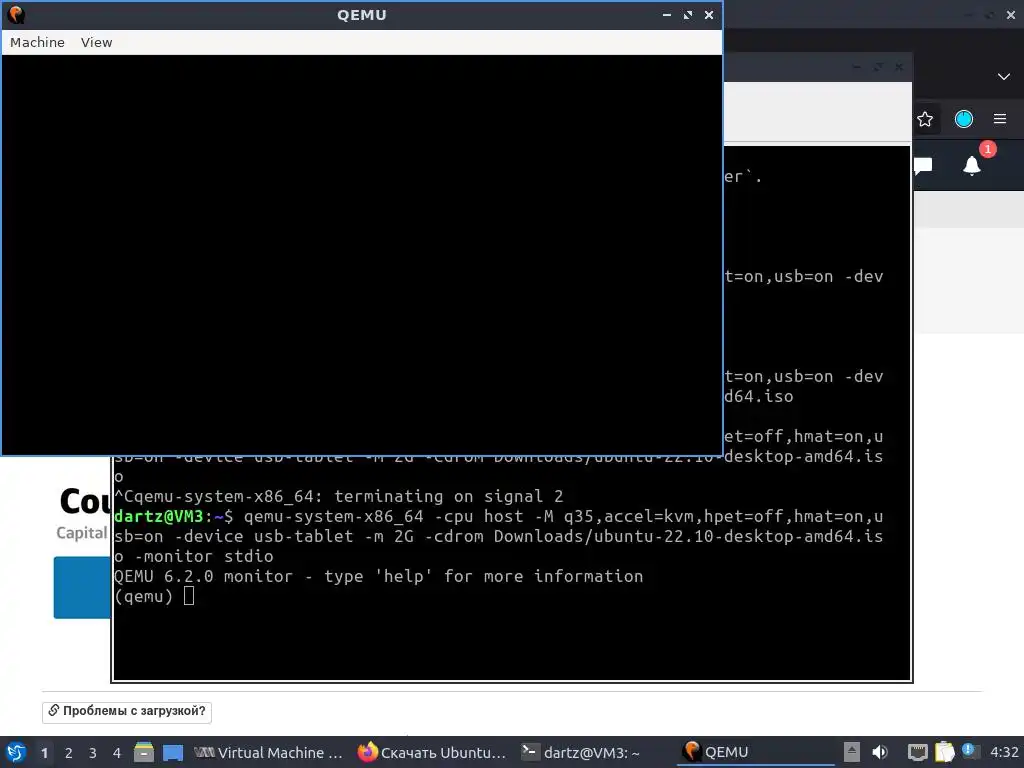Open the volume speaker tray icon
The height and width of the screenshot is (768, 1024).
(x=880, y=752)
